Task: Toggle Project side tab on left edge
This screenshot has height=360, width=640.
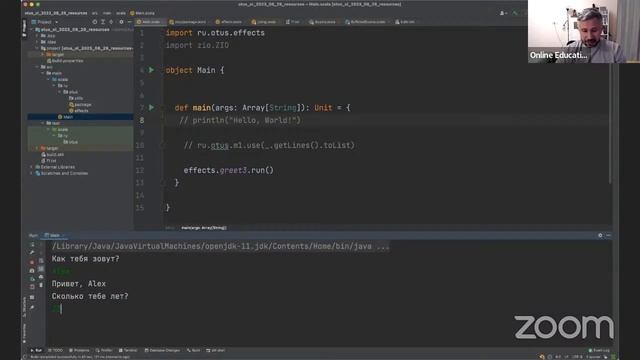Action: [x=24, y=28]
